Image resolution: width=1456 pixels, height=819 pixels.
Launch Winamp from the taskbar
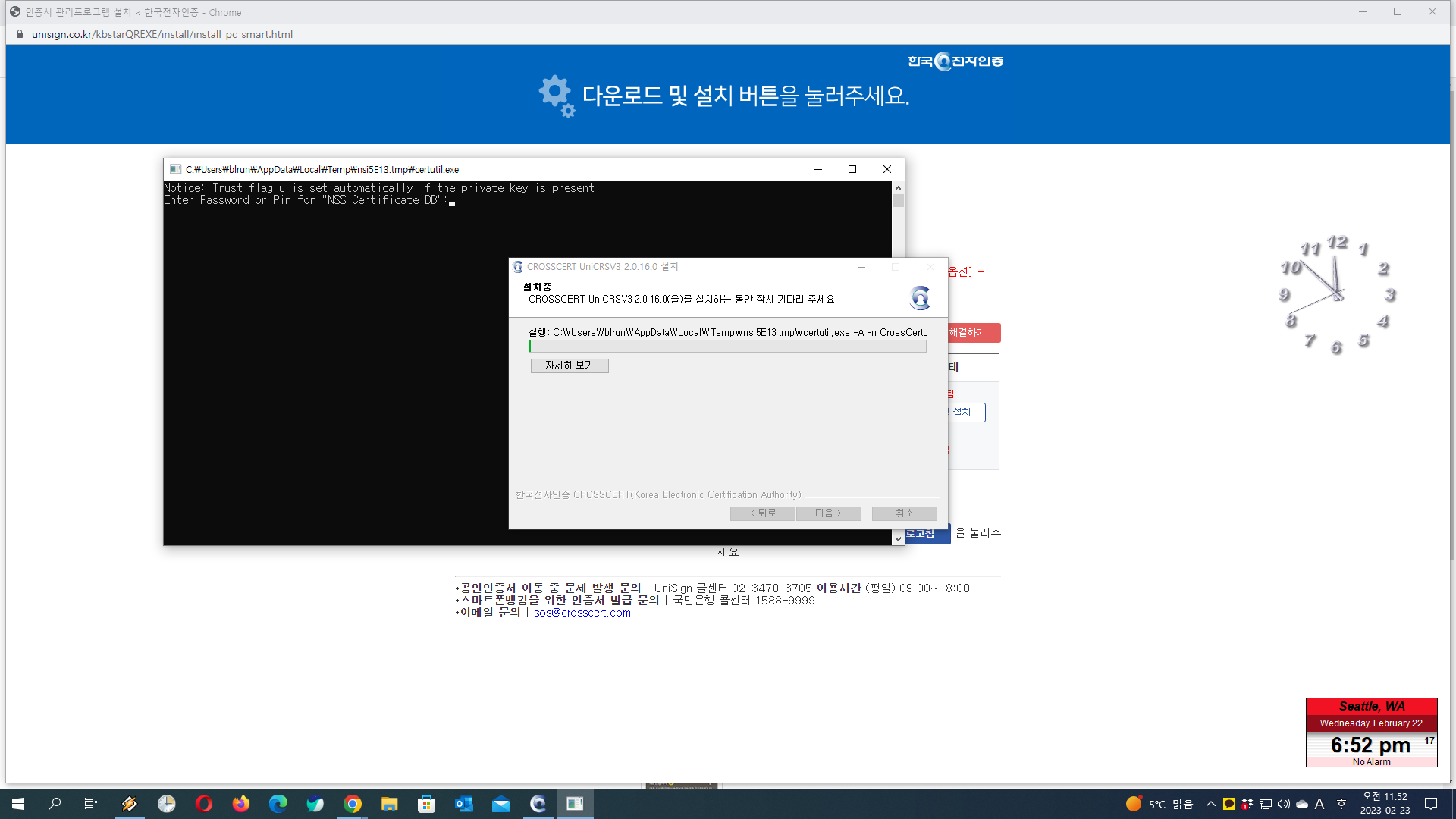pyautogui.click(x=129, y=804)
